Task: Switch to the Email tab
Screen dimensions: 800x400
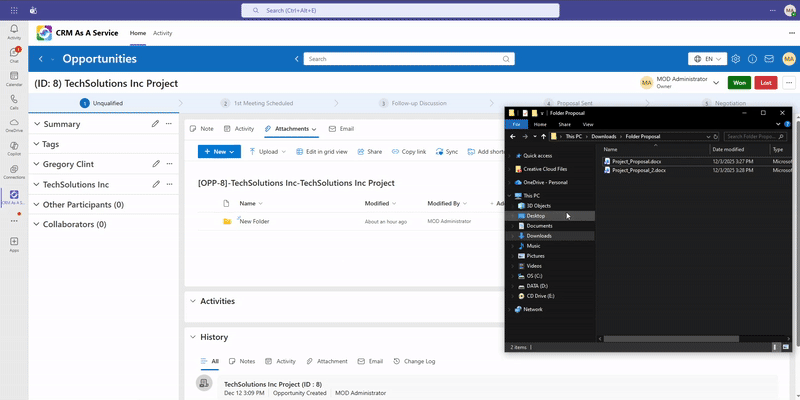Action: 341,129
